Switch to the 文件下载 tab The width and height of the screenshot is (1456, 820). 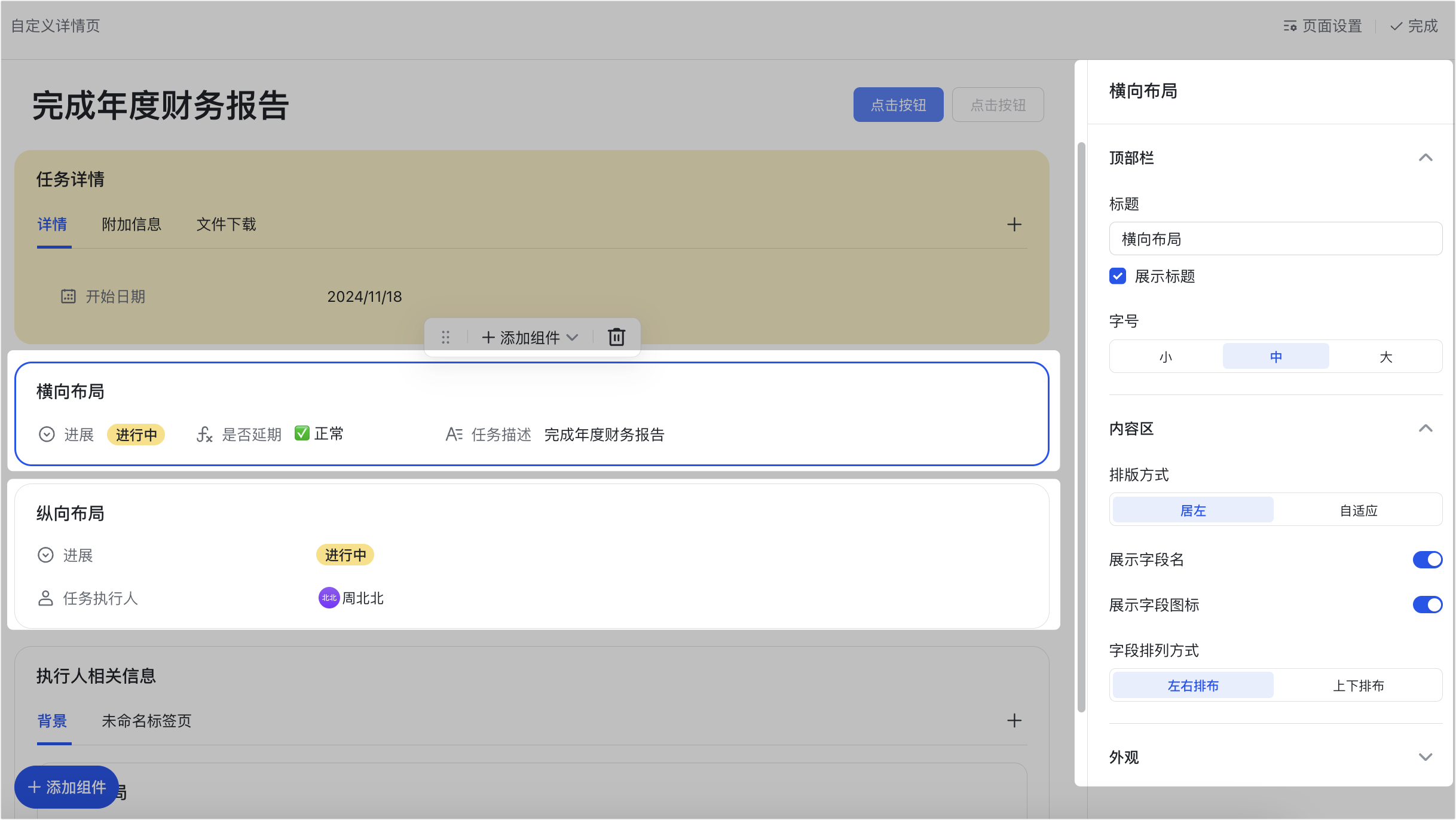[x=227, y=225]
